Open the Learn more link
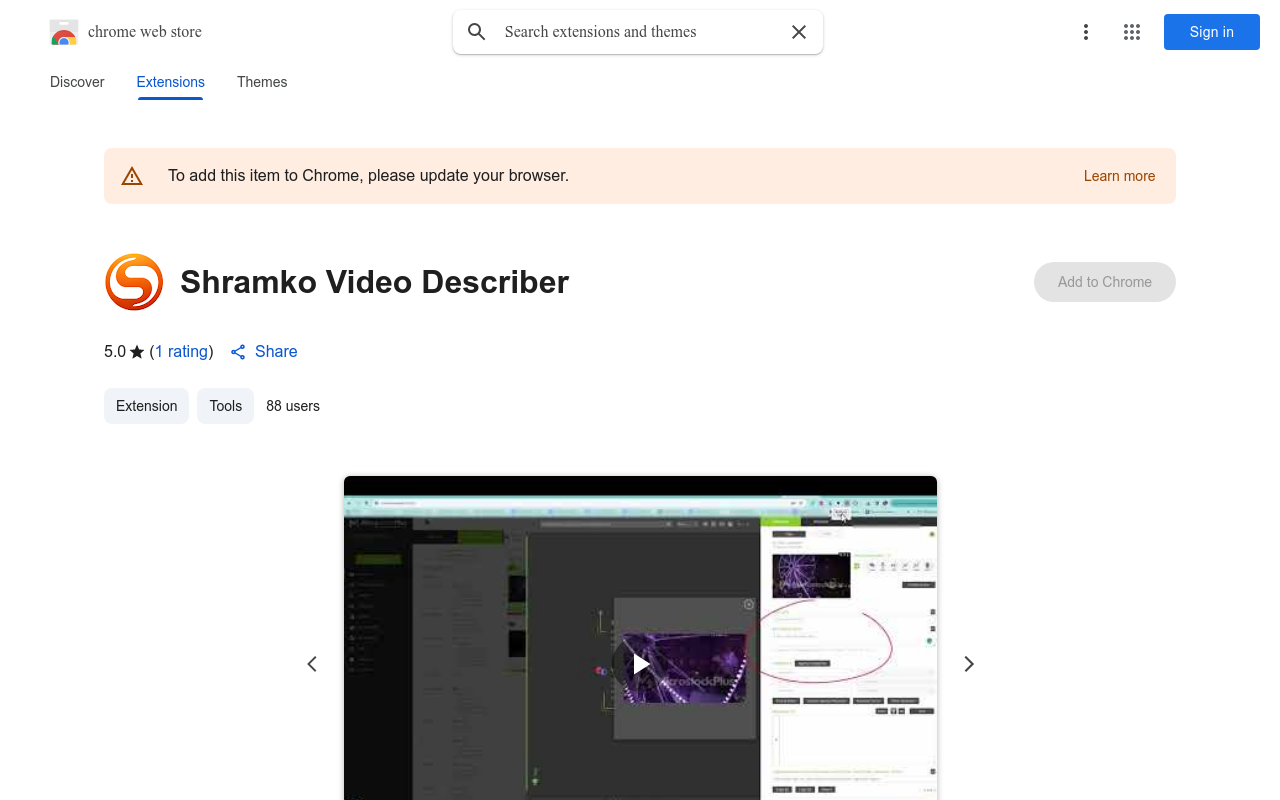The width and height of the screenshot is (1280, 800). [x=1119, y=176]
